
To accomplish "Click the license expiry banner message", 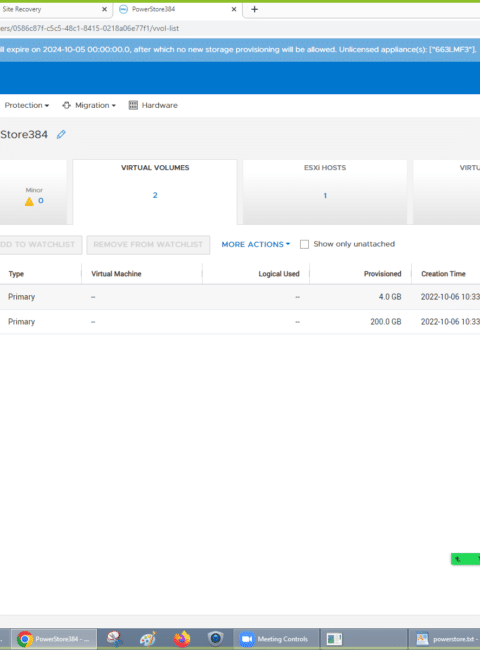I will click(x=238, y=50).
